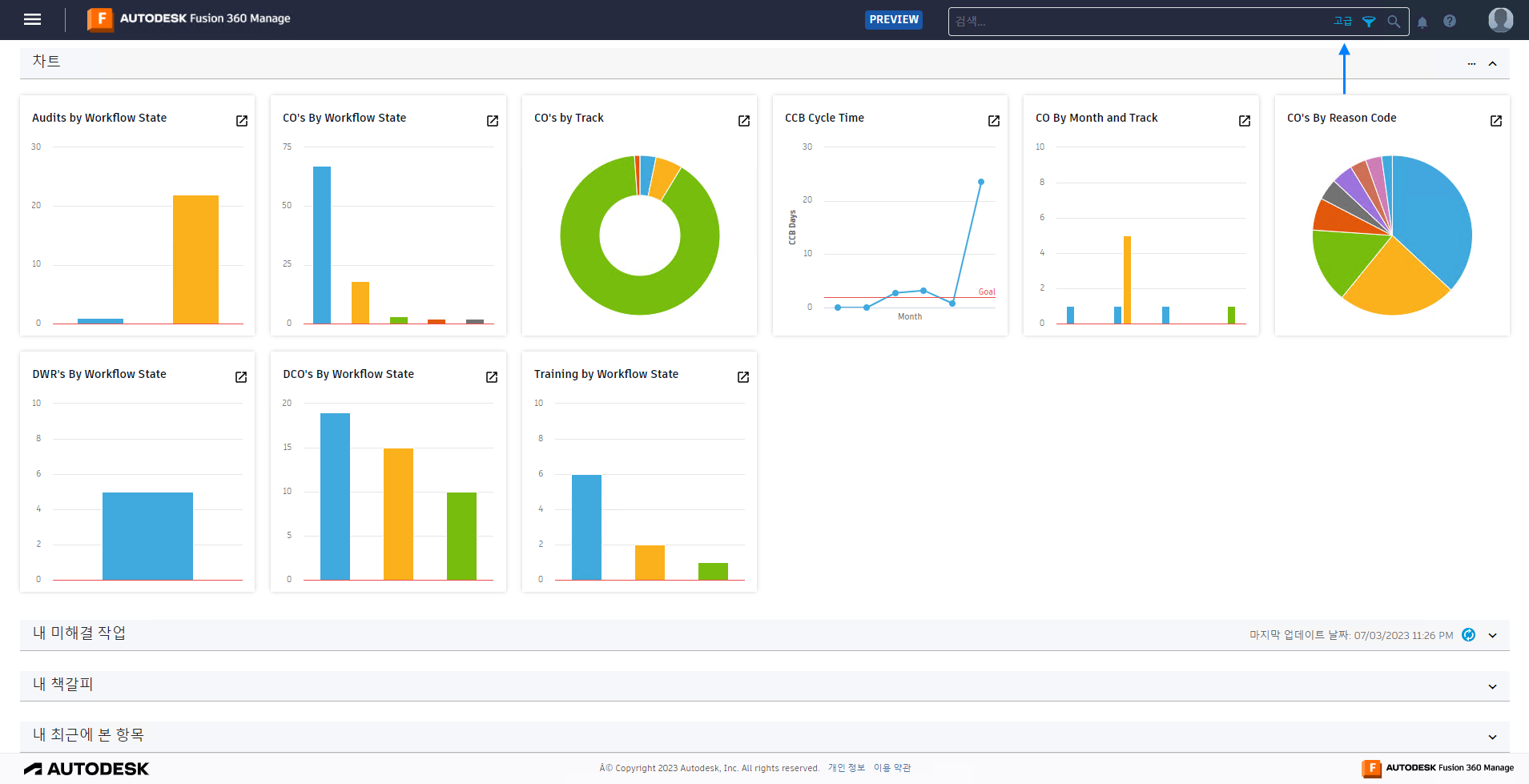Click the 내 미해결 작업 section title
The height and width of the screenshot is (784, 1529).
coord(79,633)
